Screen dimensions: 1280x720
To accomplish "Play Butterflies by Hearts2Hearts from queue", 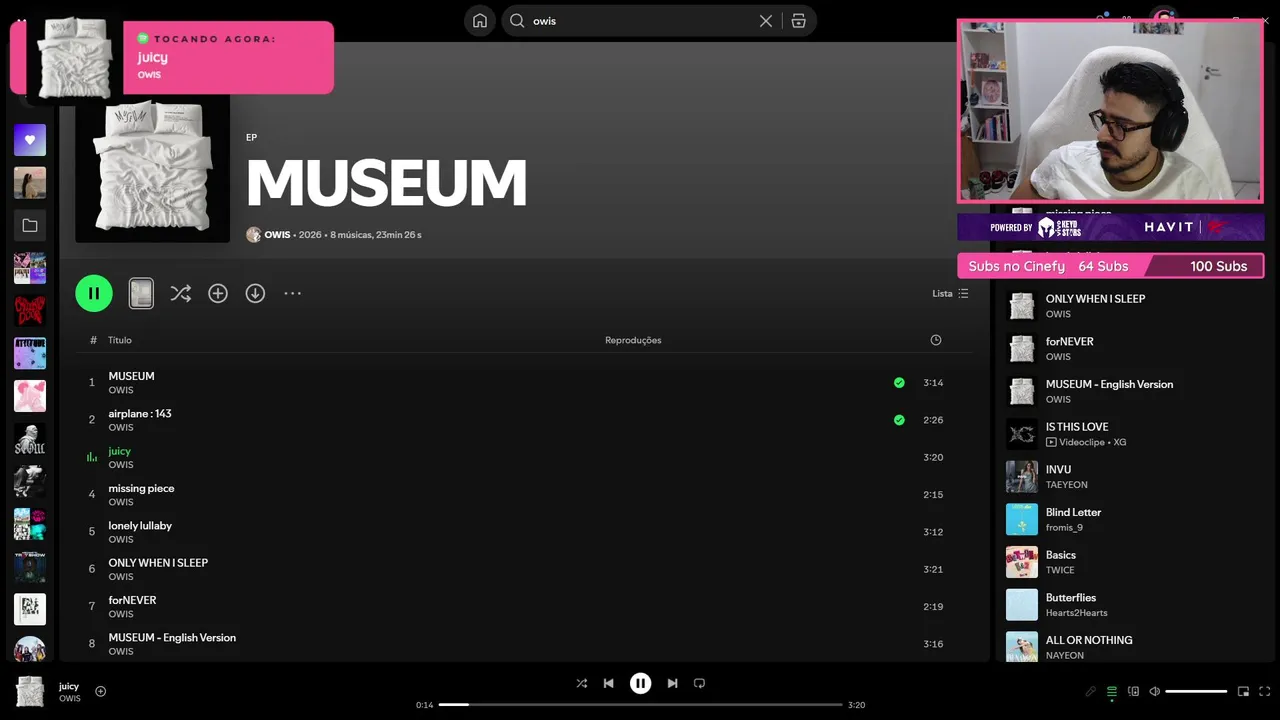I will pos(1134,605).
